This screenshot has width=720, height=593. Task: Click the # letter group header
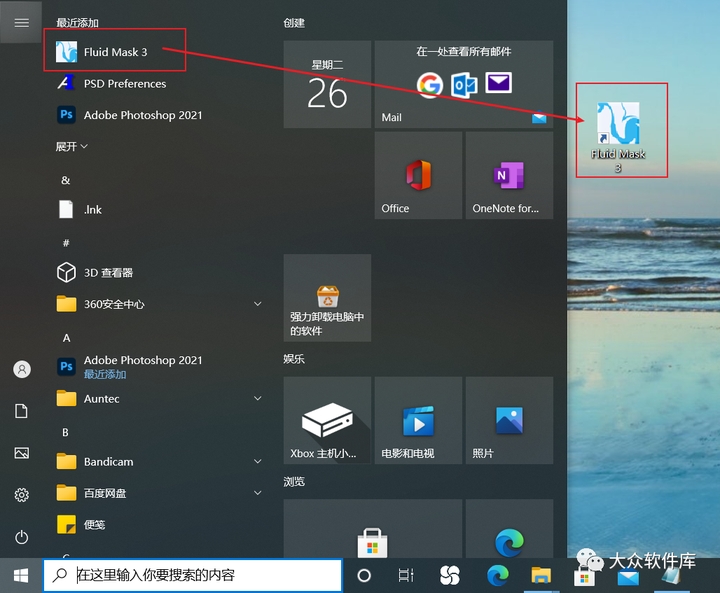pos(66,243)
